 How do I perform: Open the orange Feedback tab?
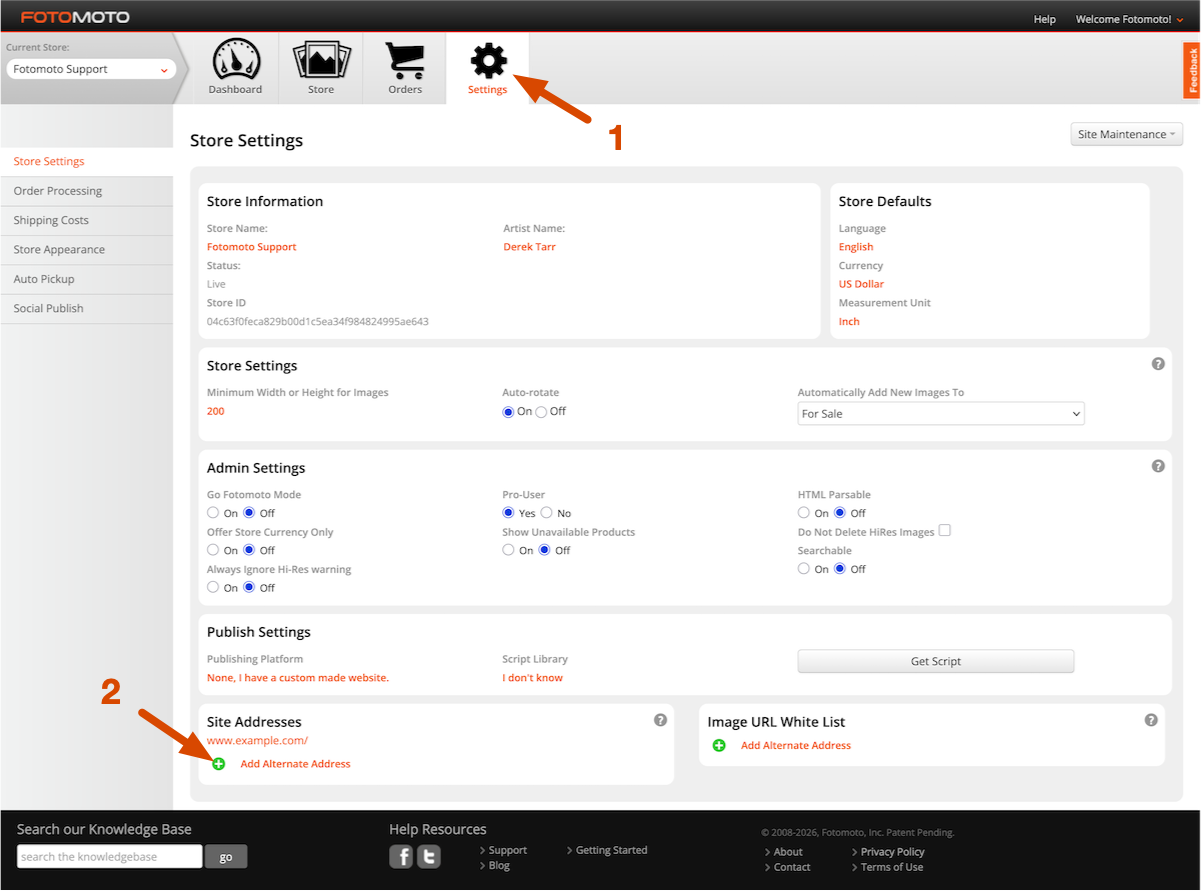pos(1191,70)
